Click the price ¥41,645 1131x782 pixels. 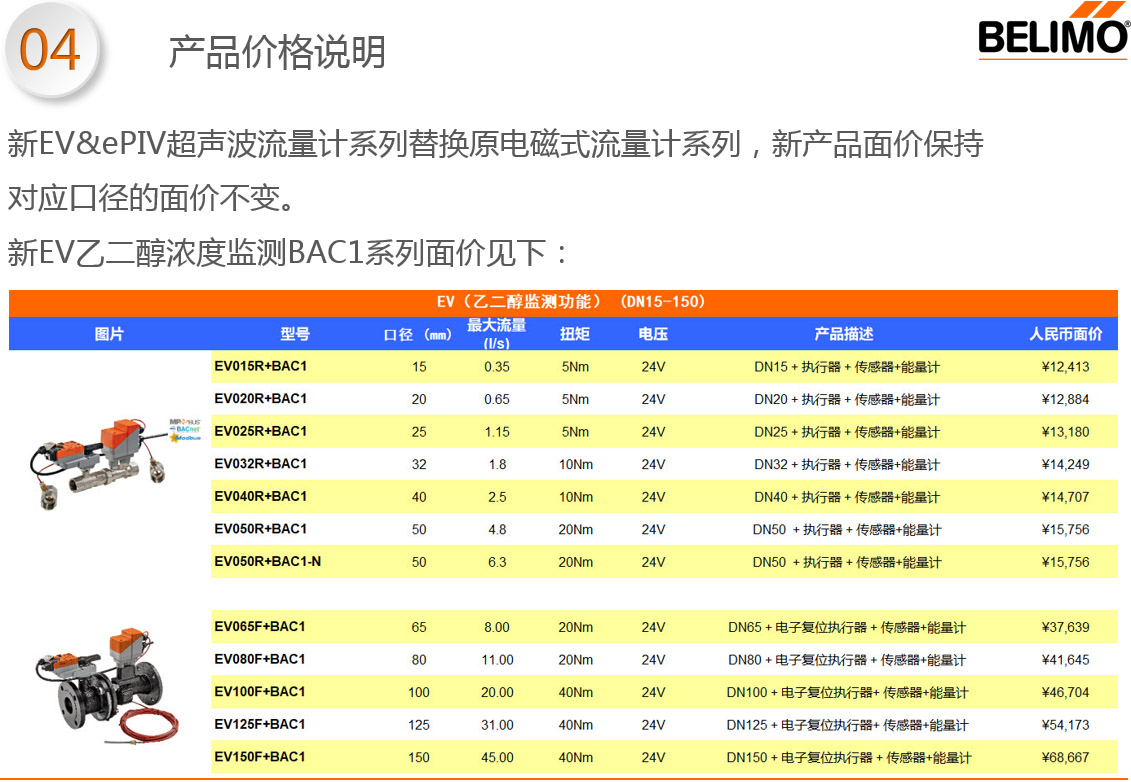pos(1065,659)
